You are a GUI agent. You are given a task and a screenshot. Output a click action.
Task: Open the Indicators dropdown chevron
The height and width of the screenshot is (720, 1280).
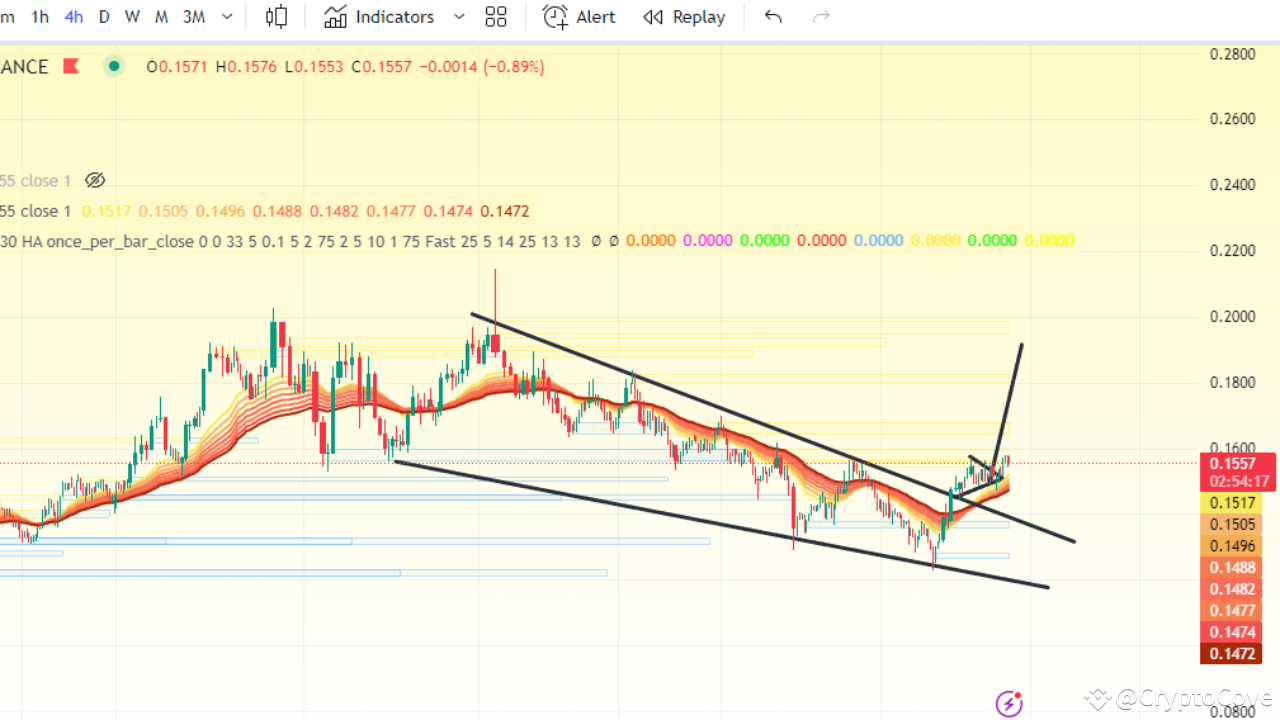click(x=459, y=16)
